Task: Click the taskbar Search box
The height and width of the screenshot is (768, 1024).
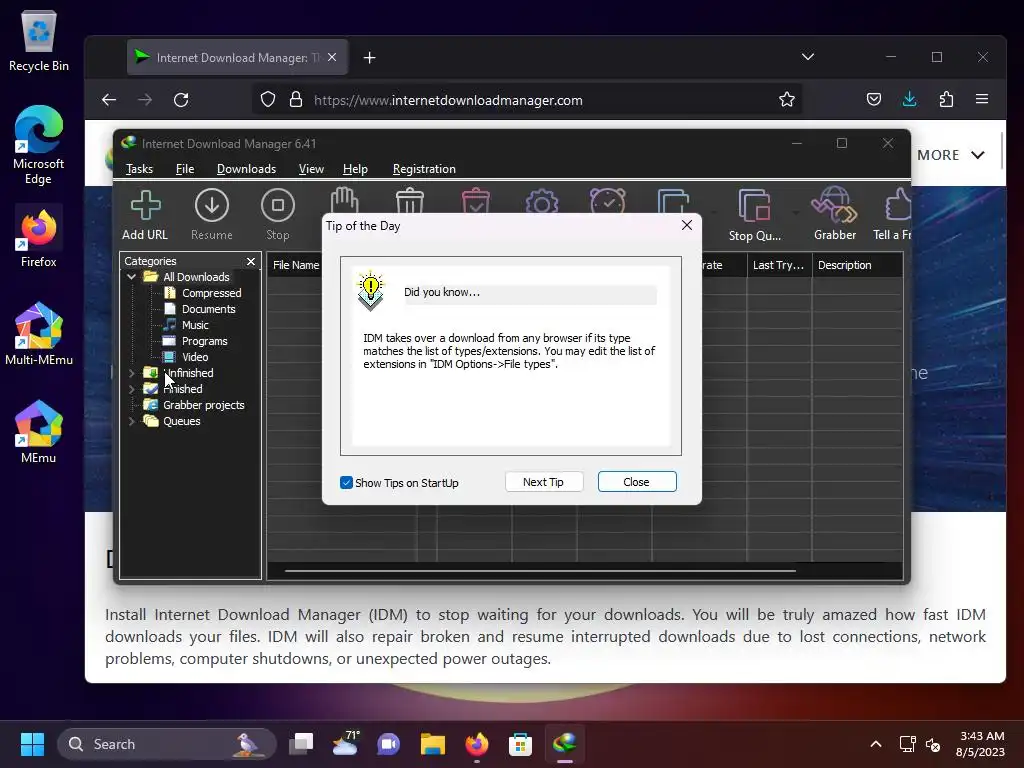Action: coord(167,744)
